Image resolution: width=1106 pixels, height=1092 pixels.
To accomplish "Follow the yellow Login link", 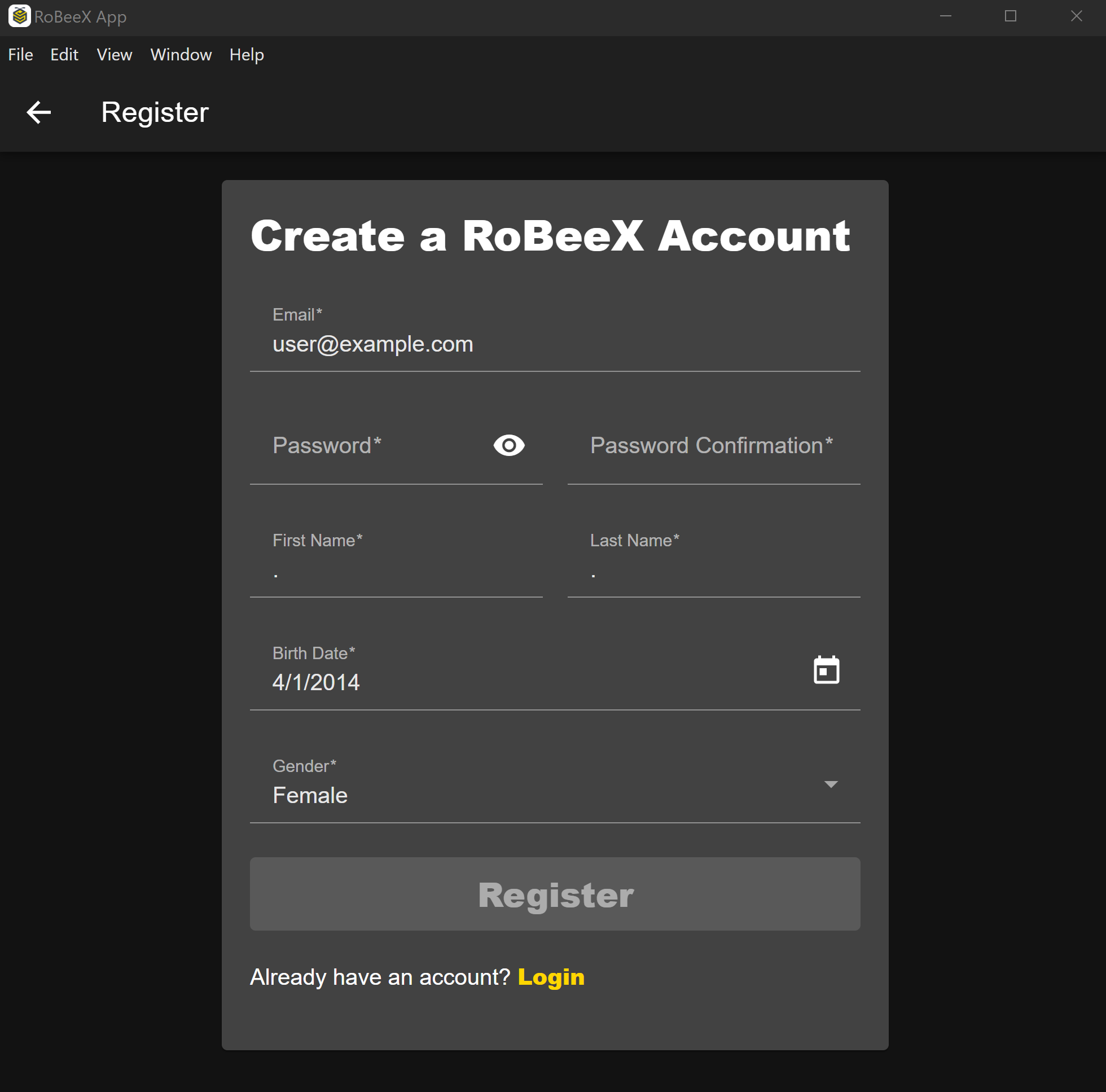I will pos(551,977).
